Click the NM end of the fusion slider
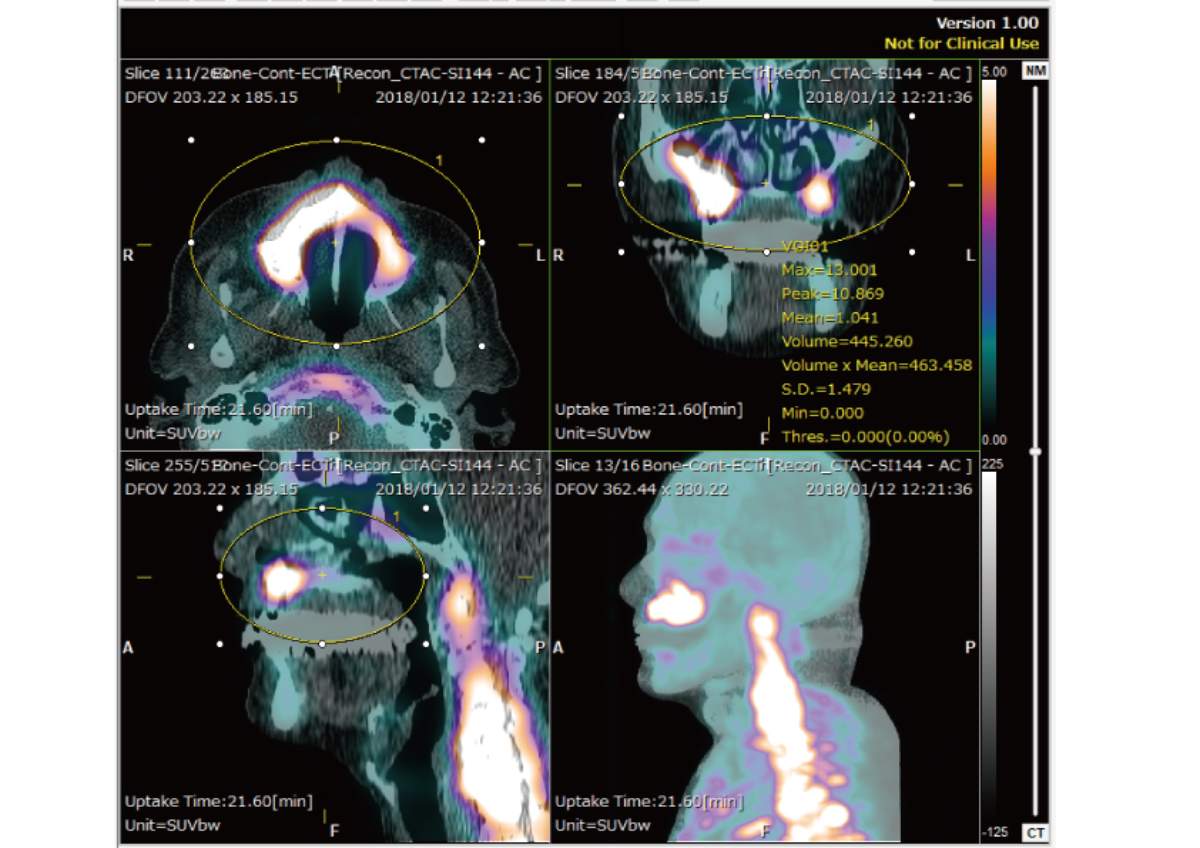The height and width of the screenshot is (848, 1200). click(1034, 71)
